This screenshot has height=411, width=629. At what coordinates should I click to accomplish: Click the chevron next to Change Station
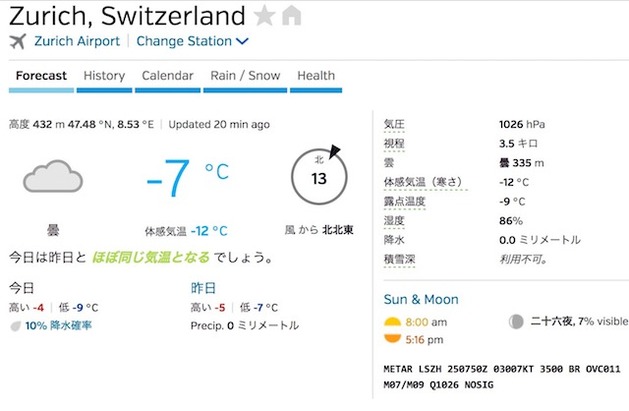242,41
